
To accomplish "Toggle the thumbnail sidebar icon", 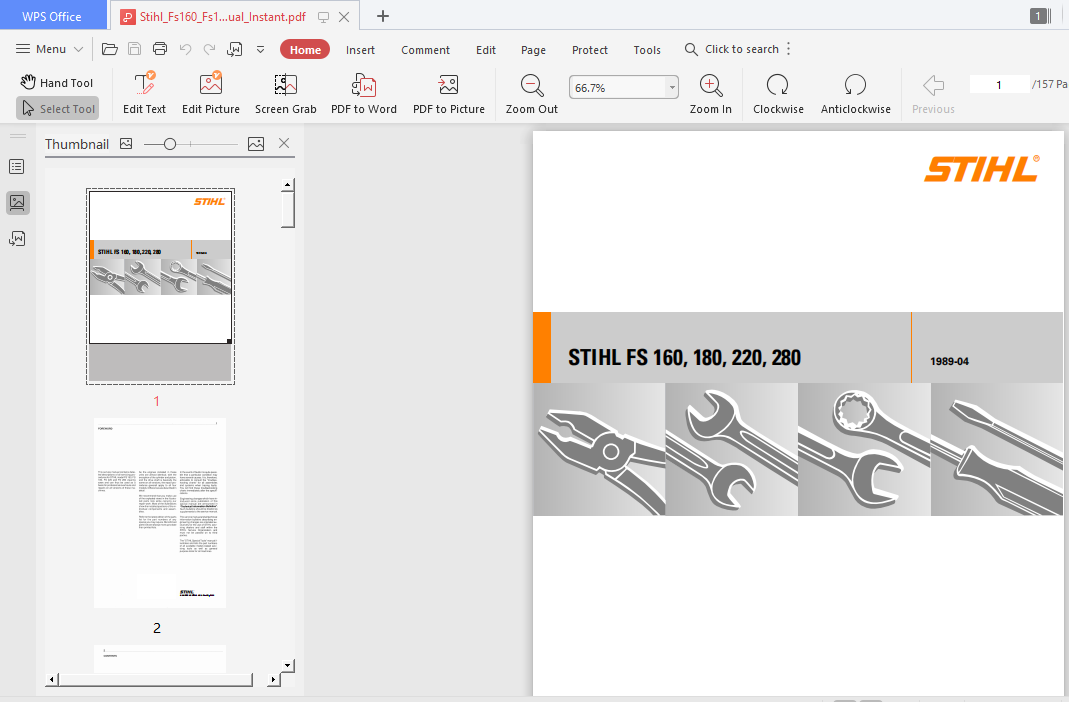I will (x=17, y=202).
